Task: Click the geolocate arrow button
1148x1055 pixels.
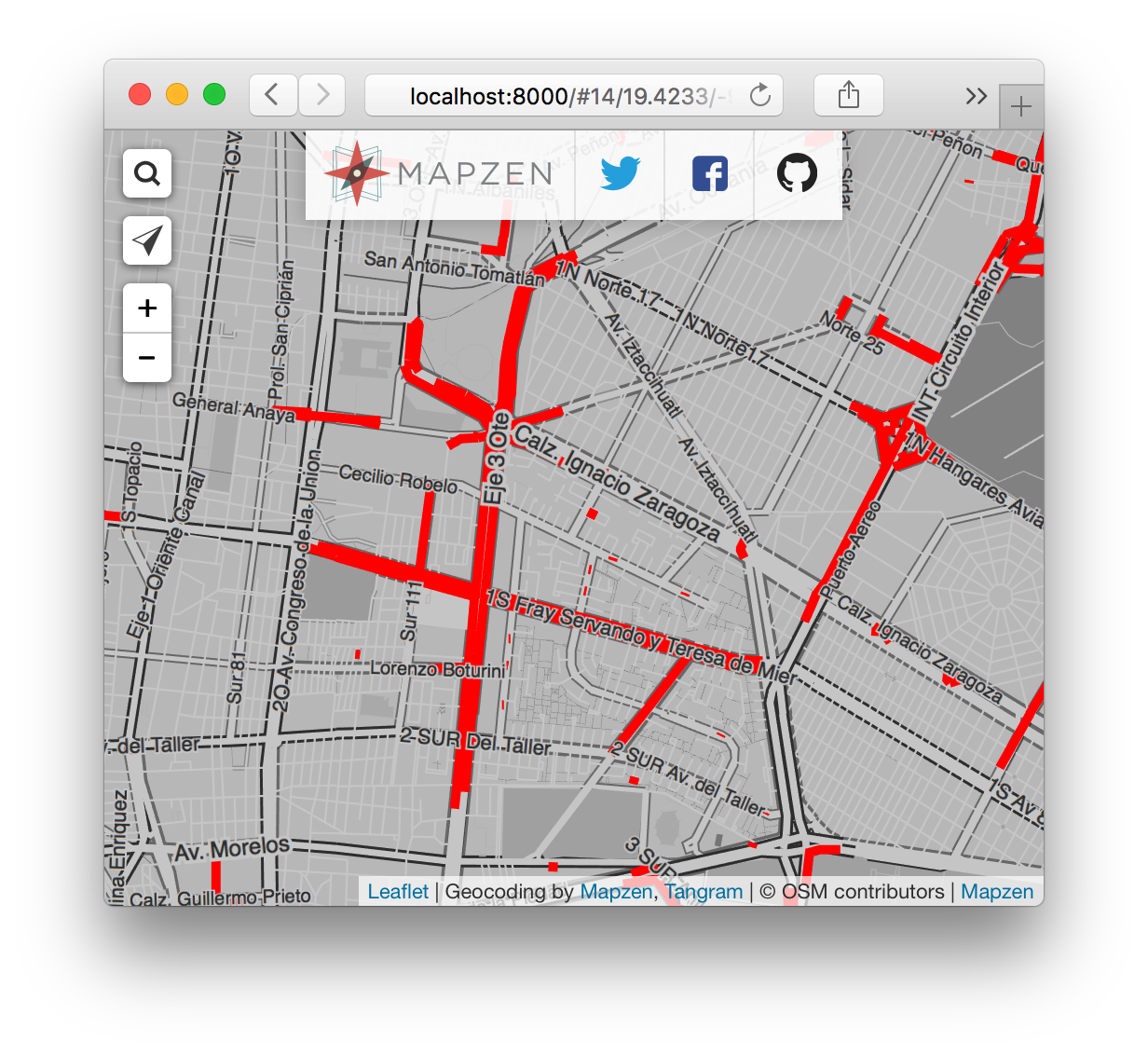Action: [147, 240]
